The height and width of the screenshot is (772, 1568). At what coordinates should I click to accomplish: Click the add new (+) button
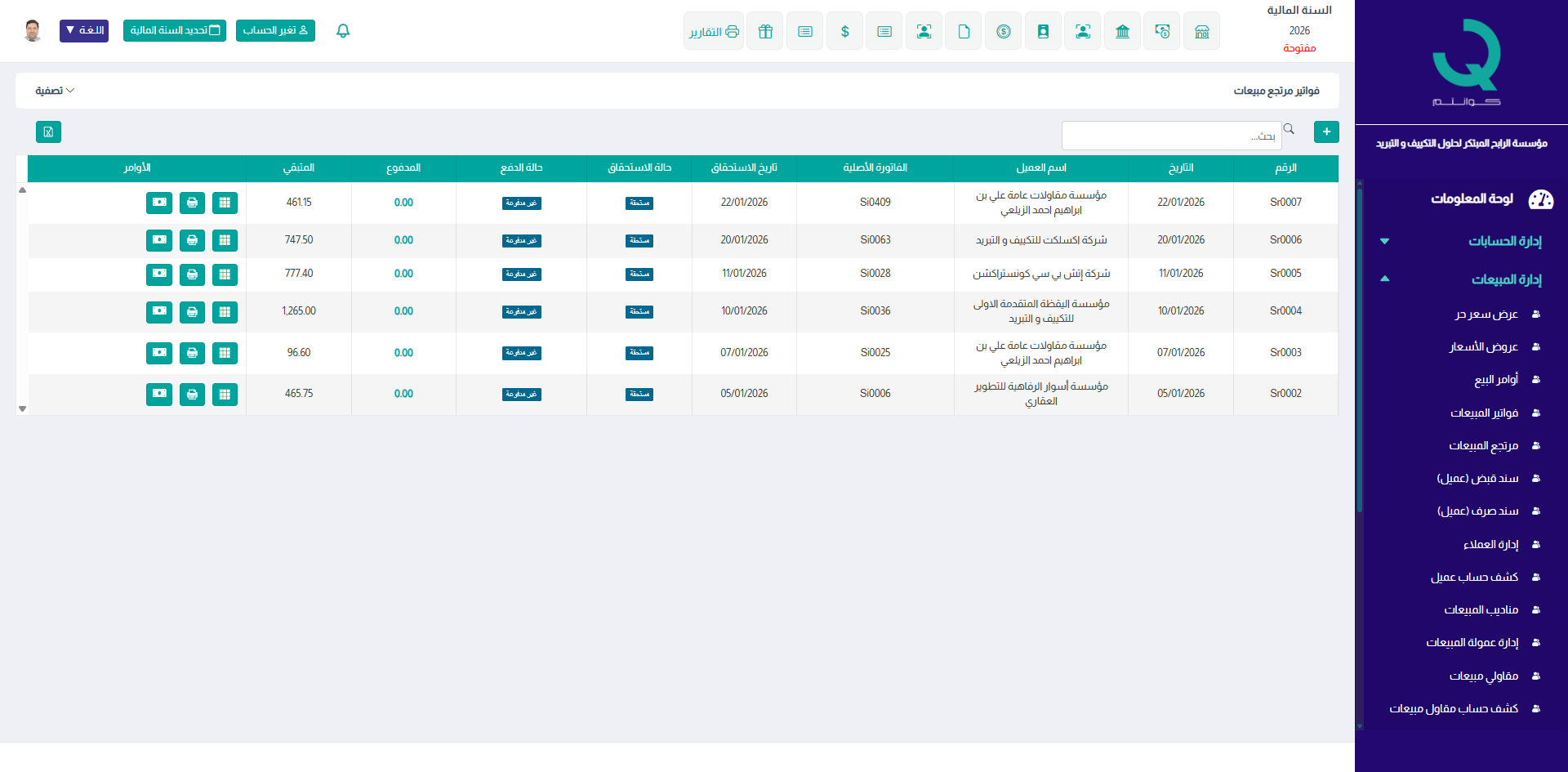[x=1326, y=132]
